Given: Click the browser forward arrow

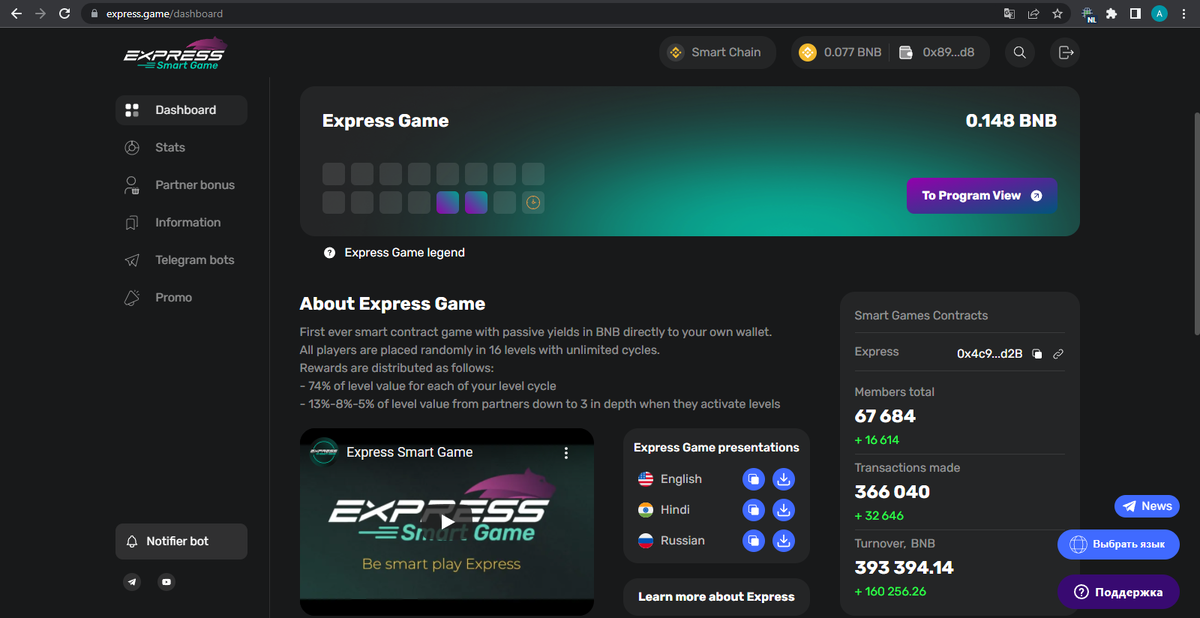Looking at the screenshot, I should (40, 14).
